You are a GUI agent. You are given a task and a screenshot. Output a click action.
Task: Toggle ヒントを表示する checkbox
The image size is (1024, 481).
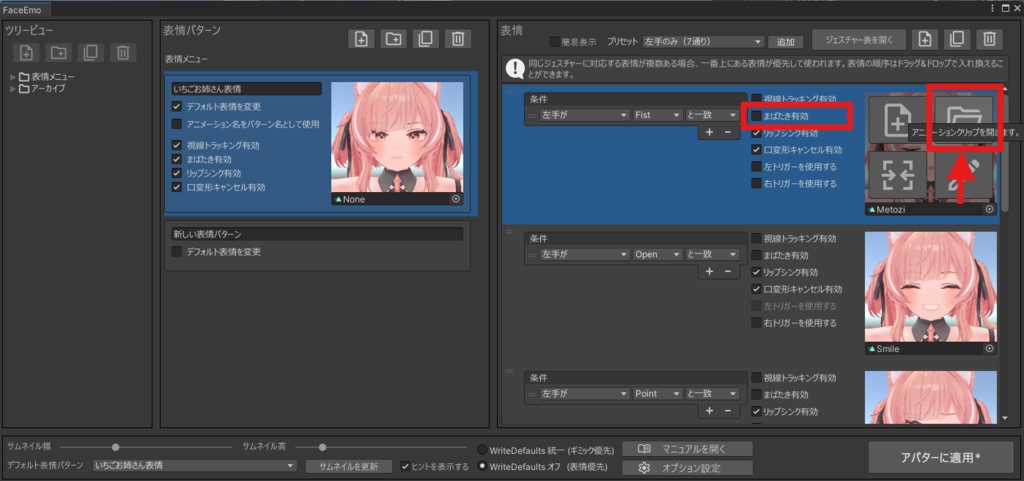(406, 467)
